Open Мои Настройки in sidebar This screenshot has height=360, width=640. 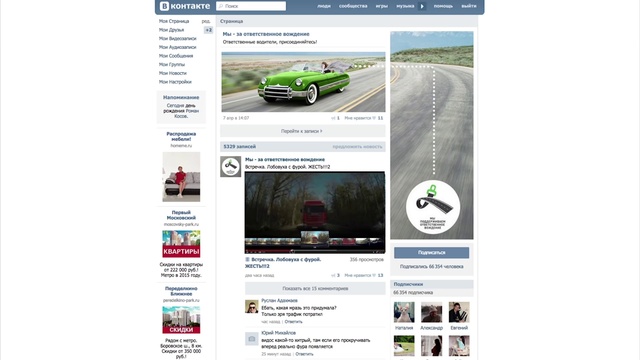coord(175,82)
